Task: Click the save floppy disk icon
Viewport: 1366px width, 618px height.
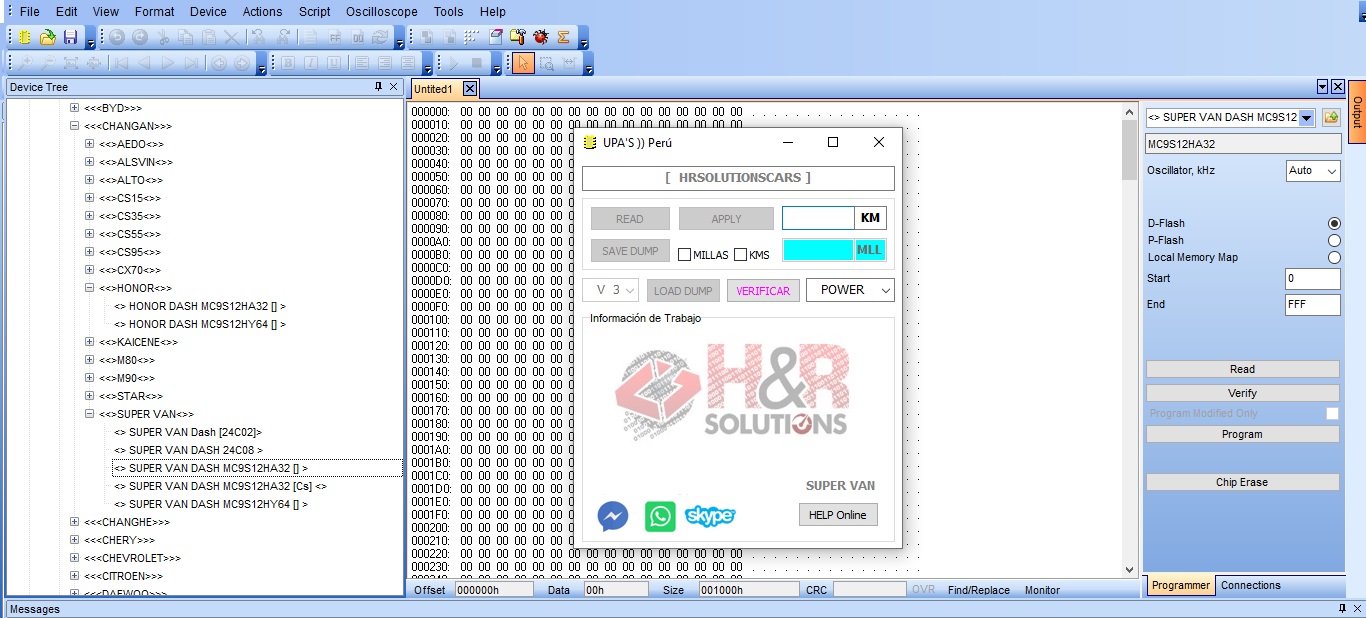Action: pyautogui.click(x=70, y=37)
